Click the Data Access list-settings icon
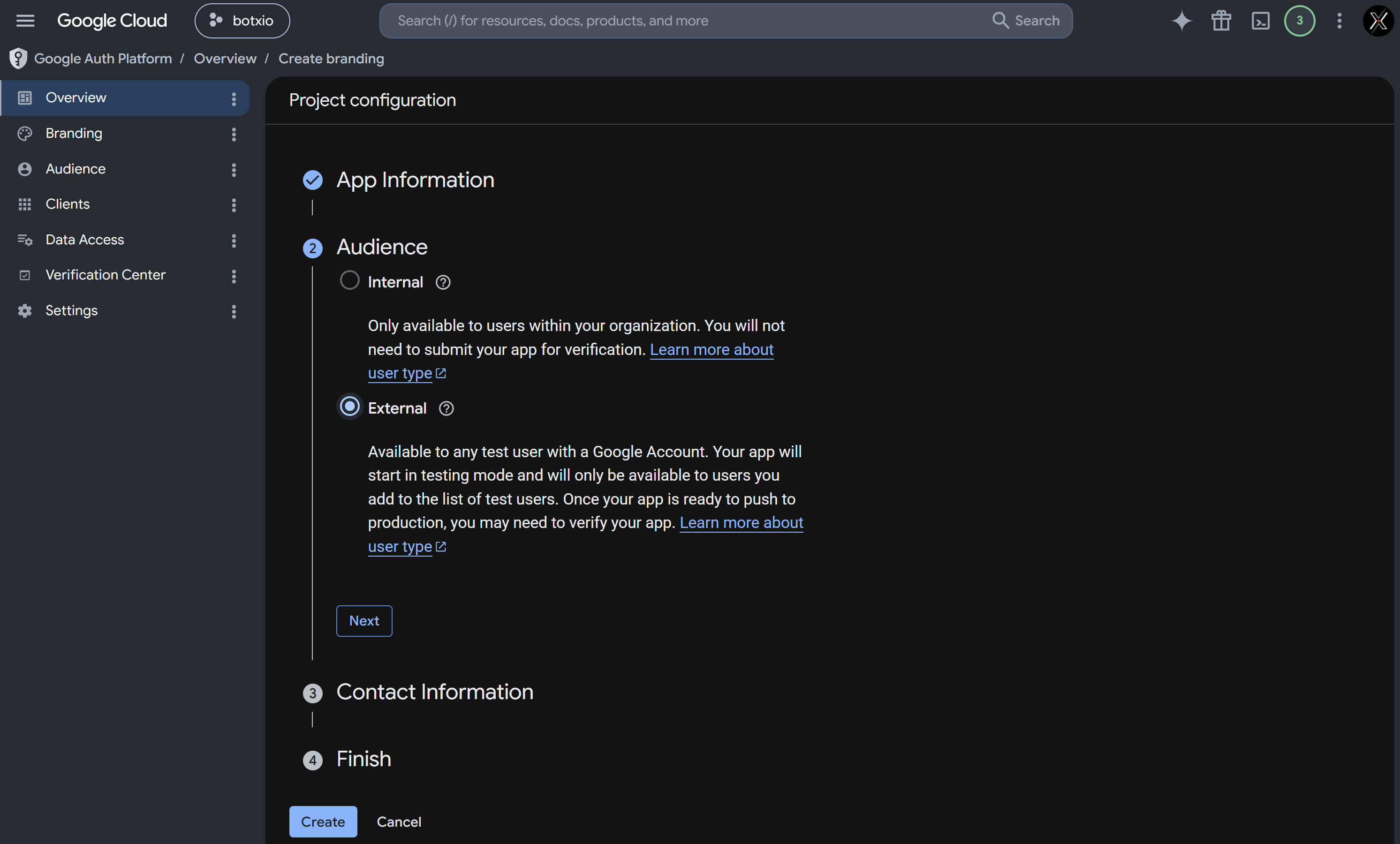Image resolution: width=1400 pixels, height=844 pixels. (x=24, y=240)
